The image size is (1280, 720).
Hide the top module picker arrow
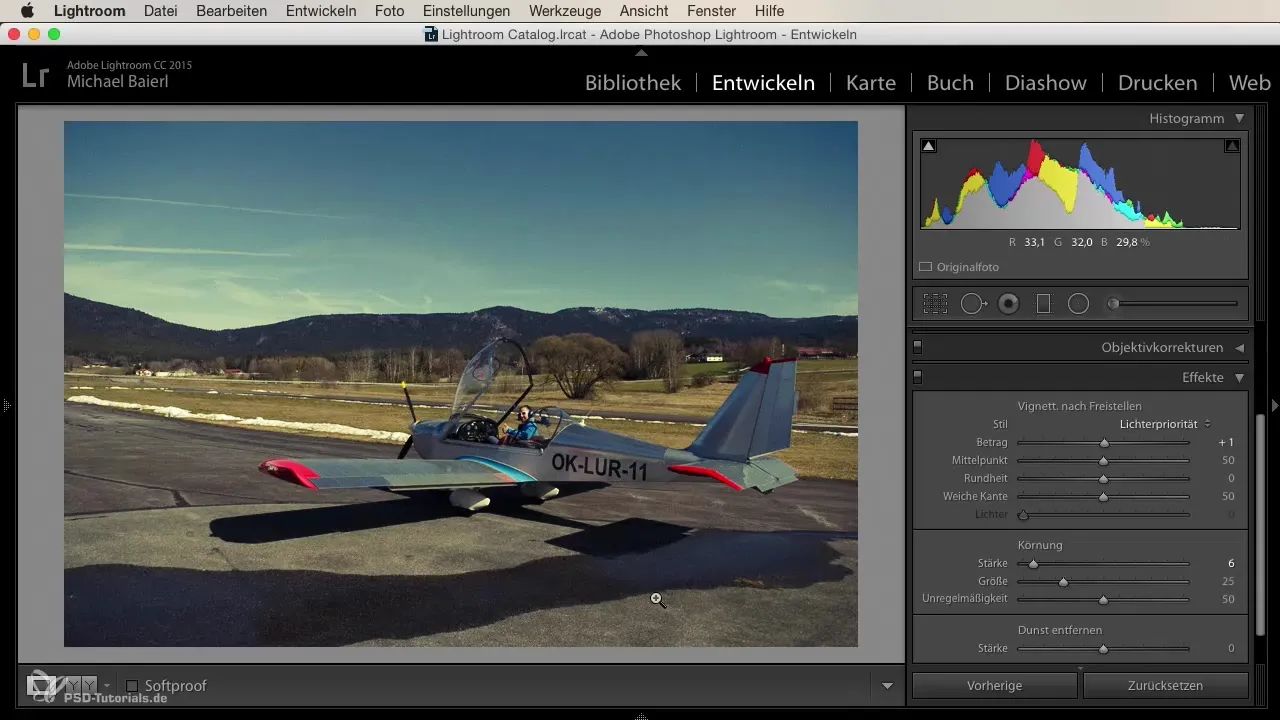tap(641, 52)
